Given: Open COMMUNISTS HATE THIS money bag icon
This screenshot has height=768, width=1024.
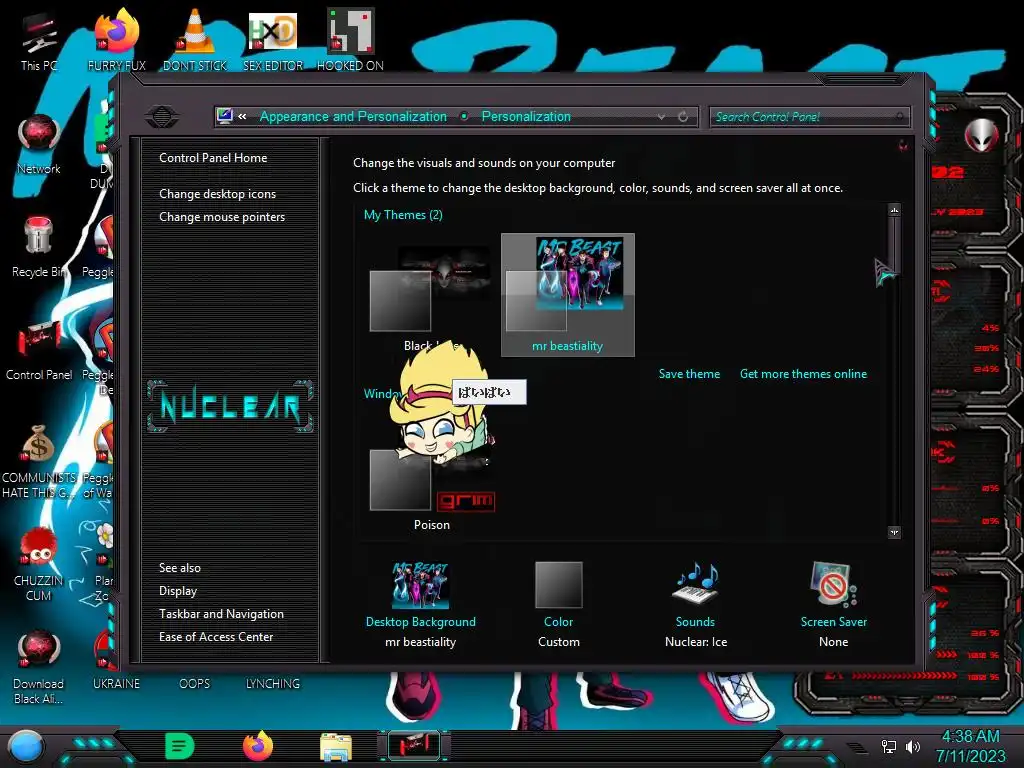Looking at the screenshot, I should pyautogui.click(x=39, y=460).
